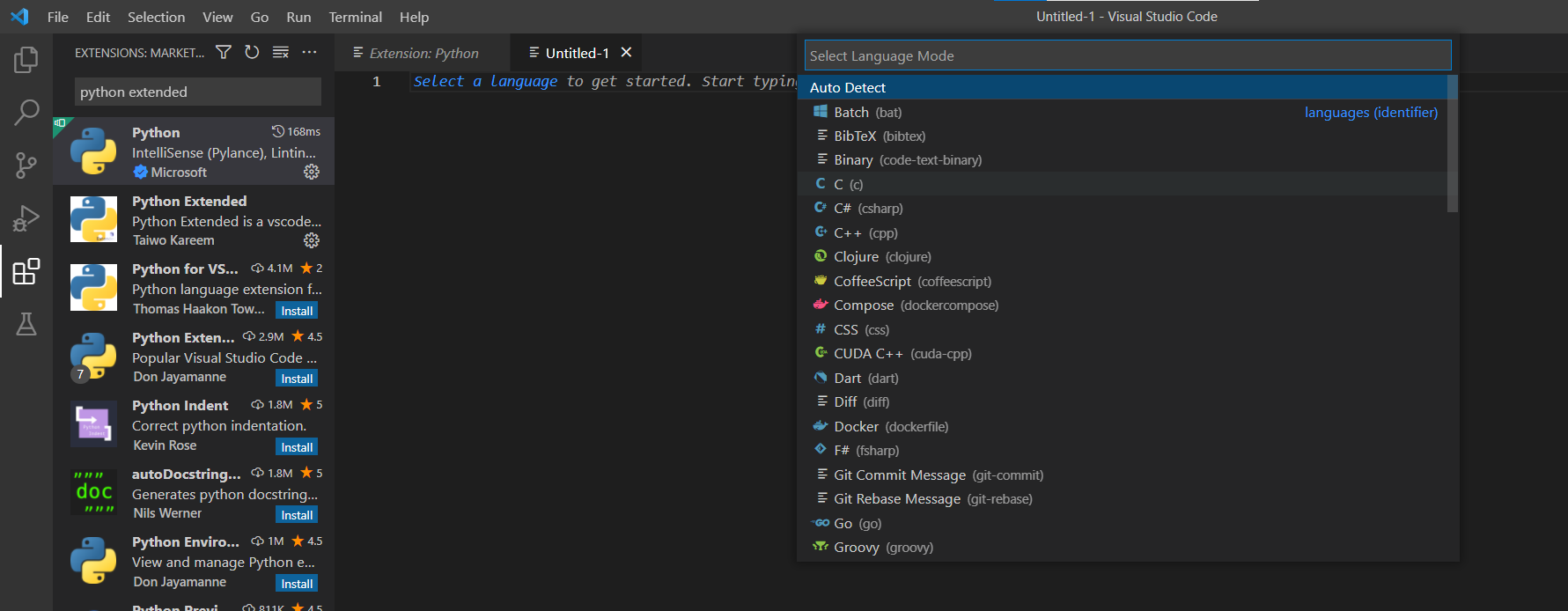Click the extensions search box
Viewport: 1568px width, 611px height.
[x=198, y=92]
